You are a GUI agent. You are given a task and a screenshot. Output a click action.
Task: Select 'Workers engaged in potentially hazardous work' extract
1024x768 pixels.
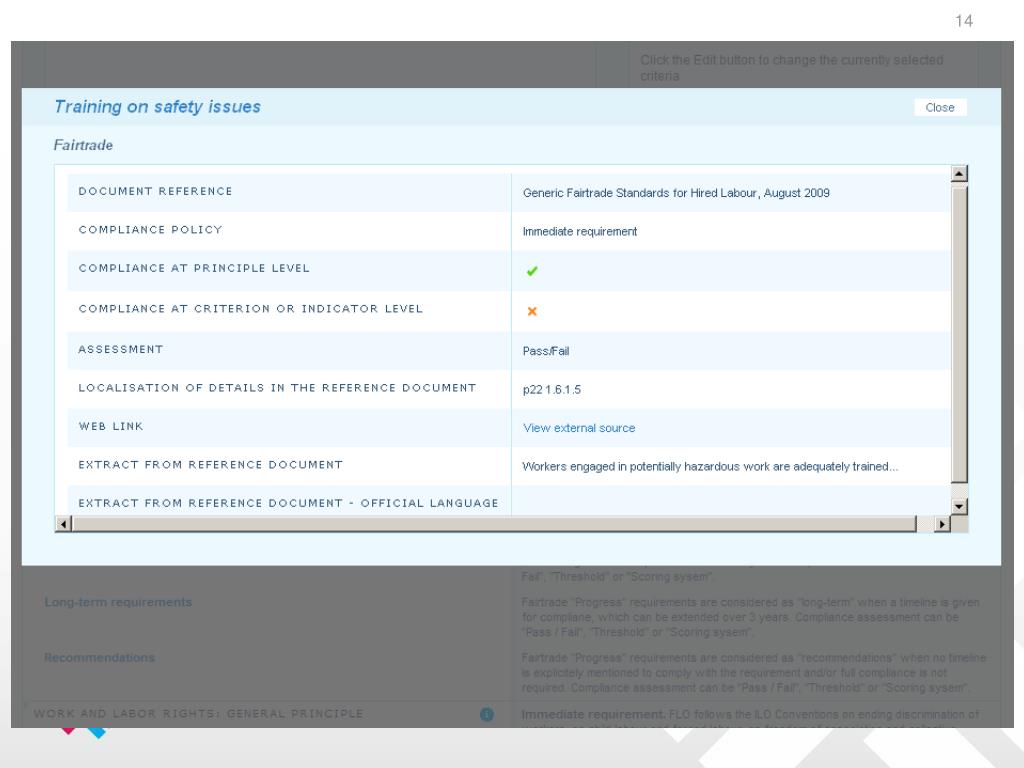coord(710,466)
